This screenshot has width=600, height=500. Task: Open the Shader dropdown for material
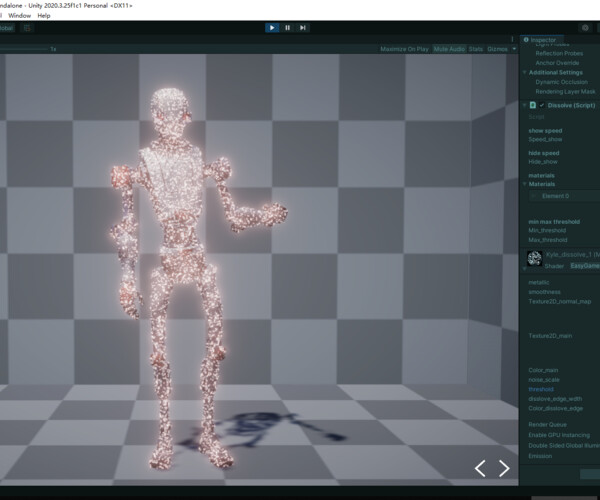[583, 266]
